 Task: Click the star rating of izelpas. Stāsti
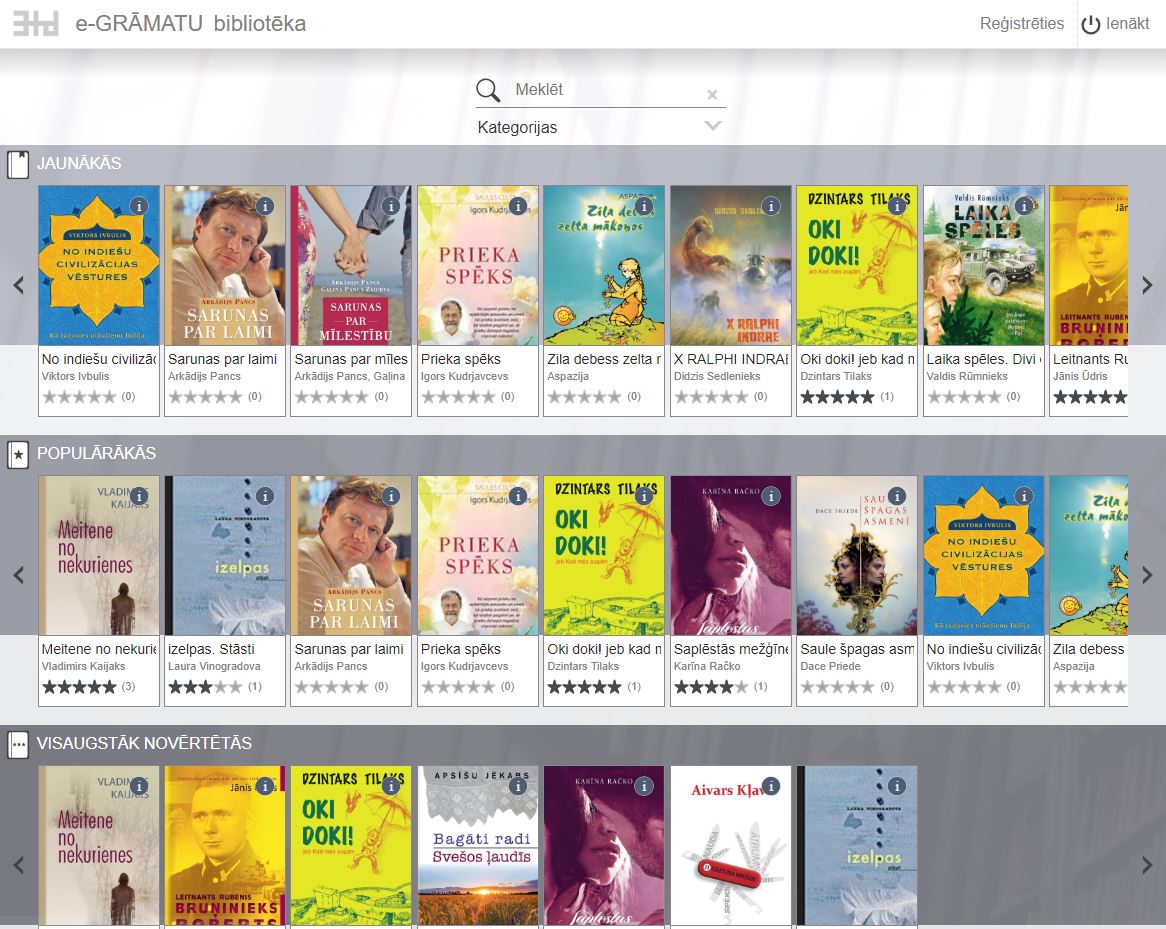coord(205,687)
